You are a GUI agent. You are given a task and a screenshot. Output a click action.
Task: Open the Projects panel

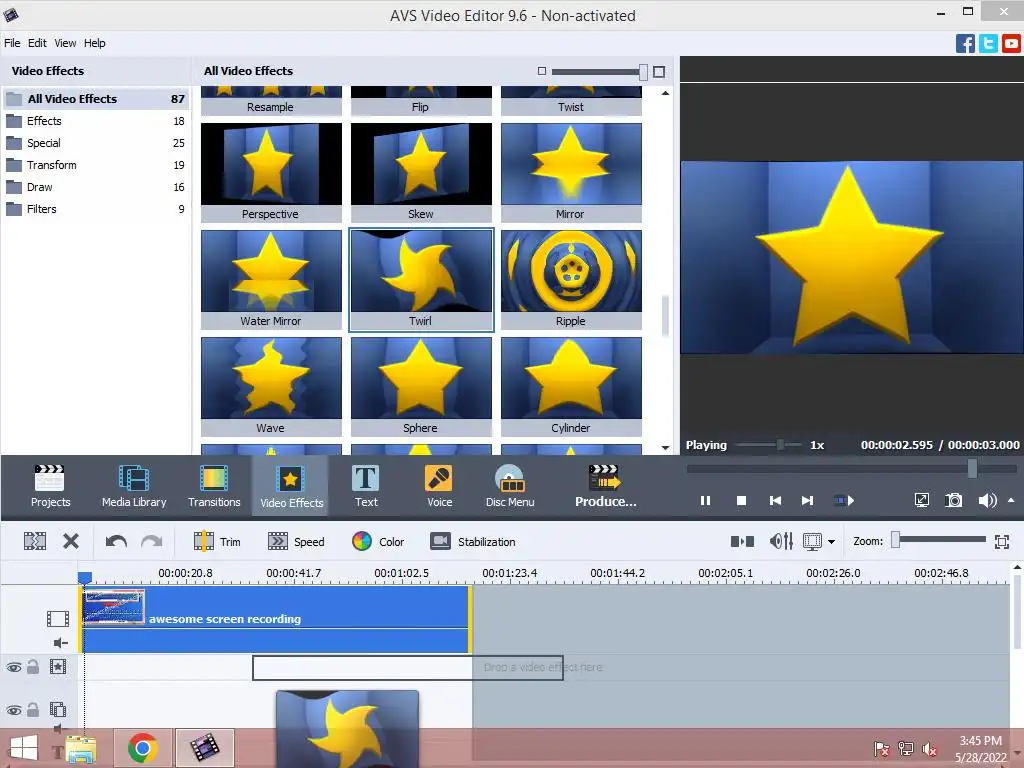[x=50, y=486]
